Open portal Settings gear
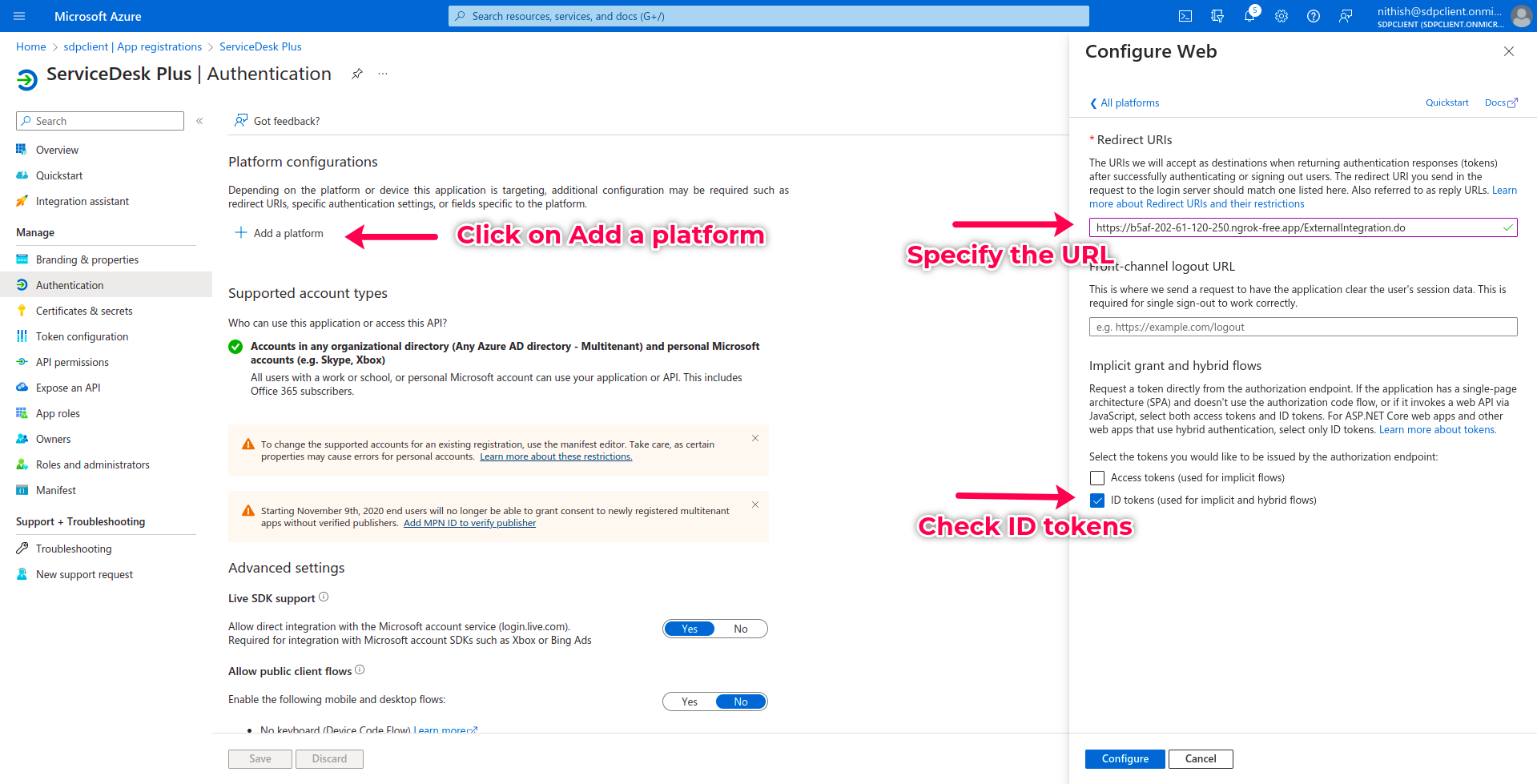The image size is (1537, 784). coord(1282,16)
